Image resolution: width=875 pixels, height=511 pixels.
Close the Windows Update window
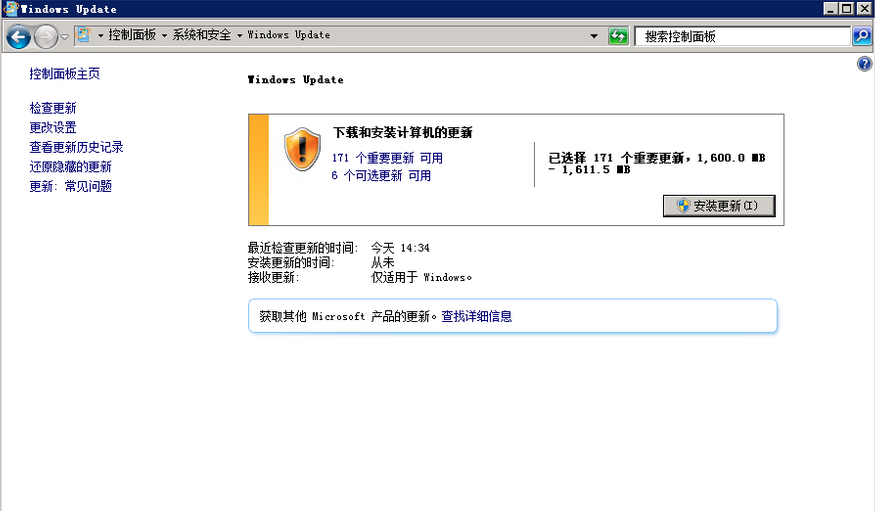point(864,8)
